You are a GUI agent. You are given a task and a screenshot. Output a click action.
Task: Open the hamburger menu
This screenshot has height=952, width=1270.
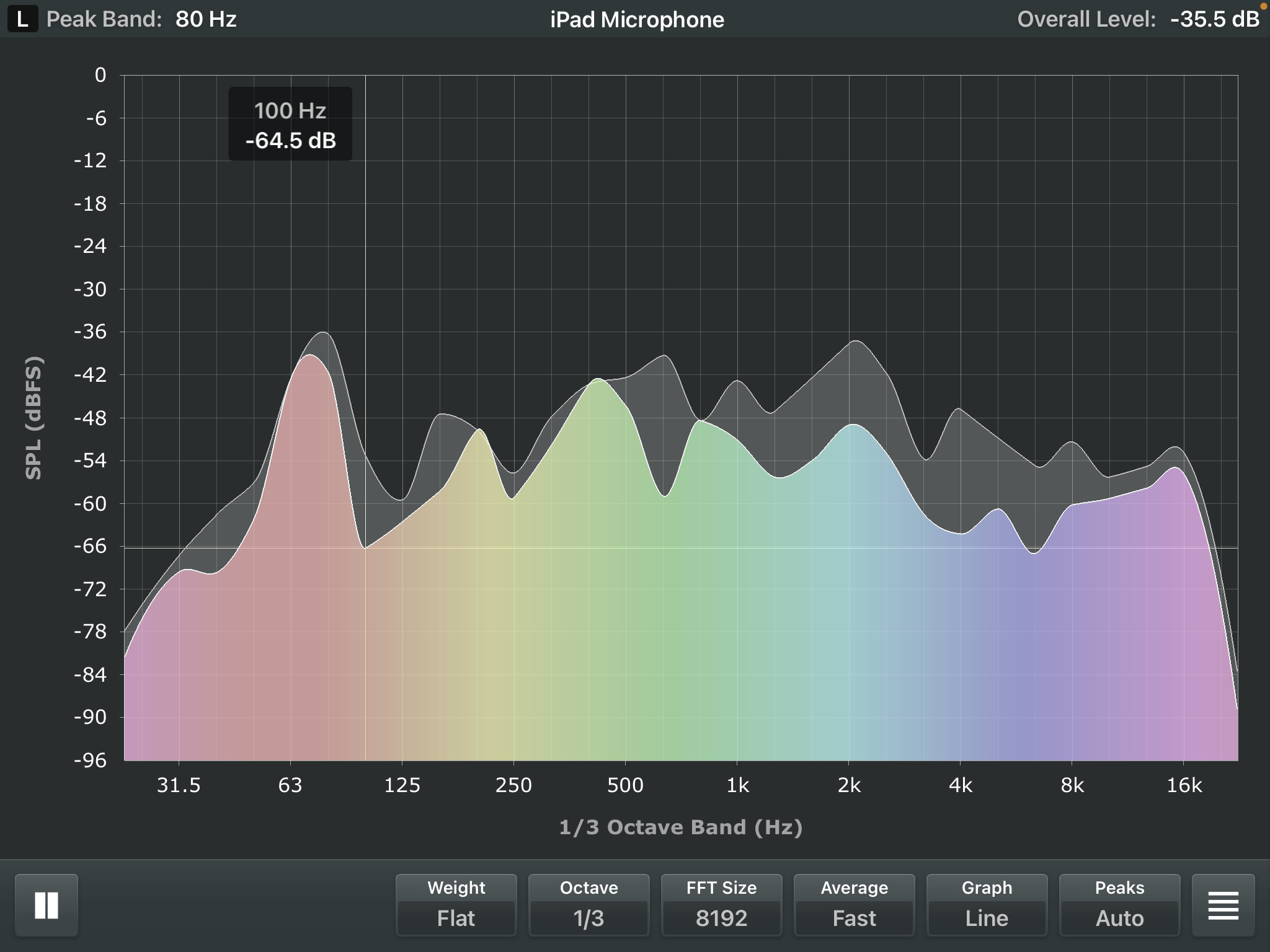tap(1223, 906)
